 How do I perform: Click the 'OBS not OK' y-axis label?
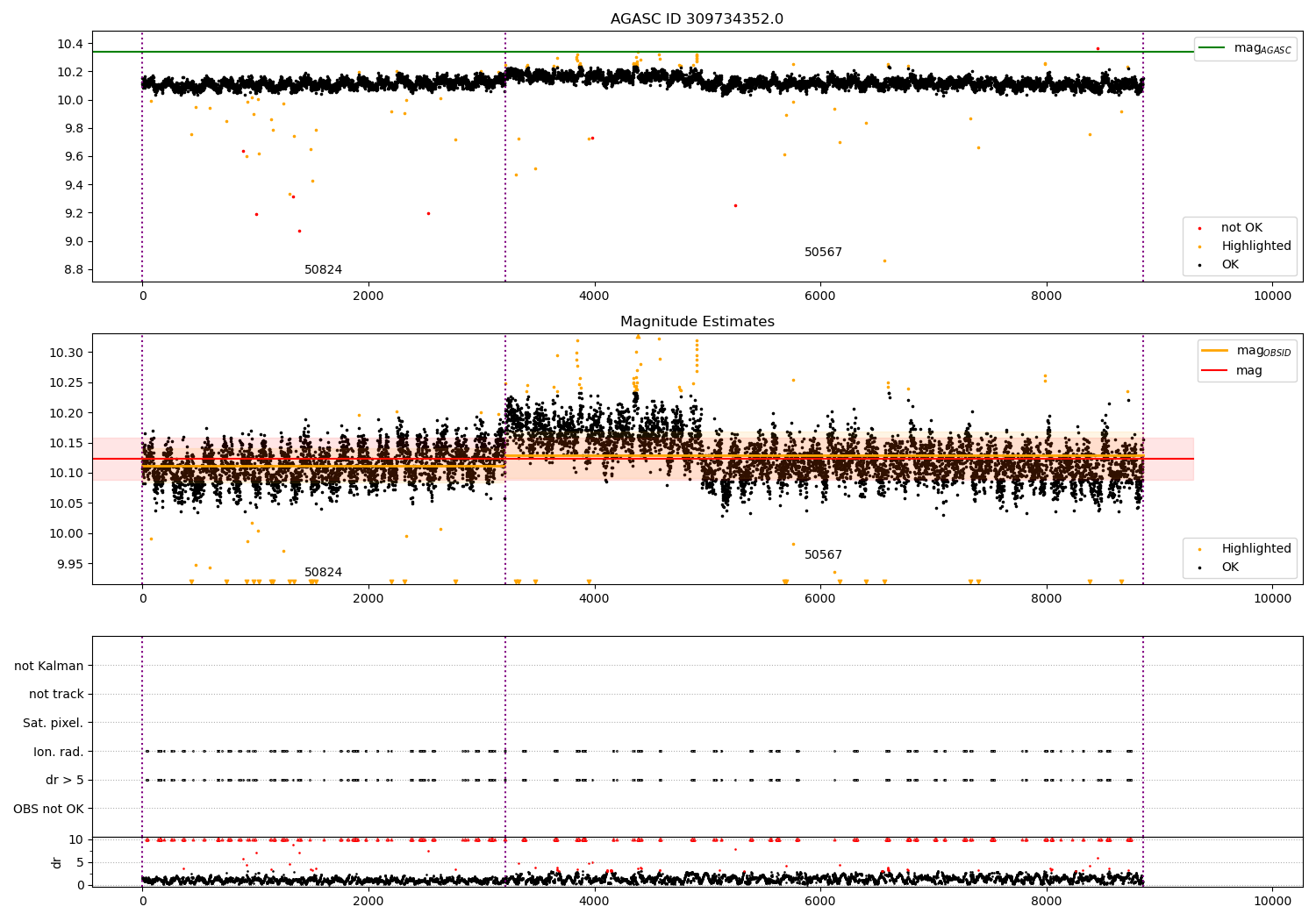click(49, 810)
